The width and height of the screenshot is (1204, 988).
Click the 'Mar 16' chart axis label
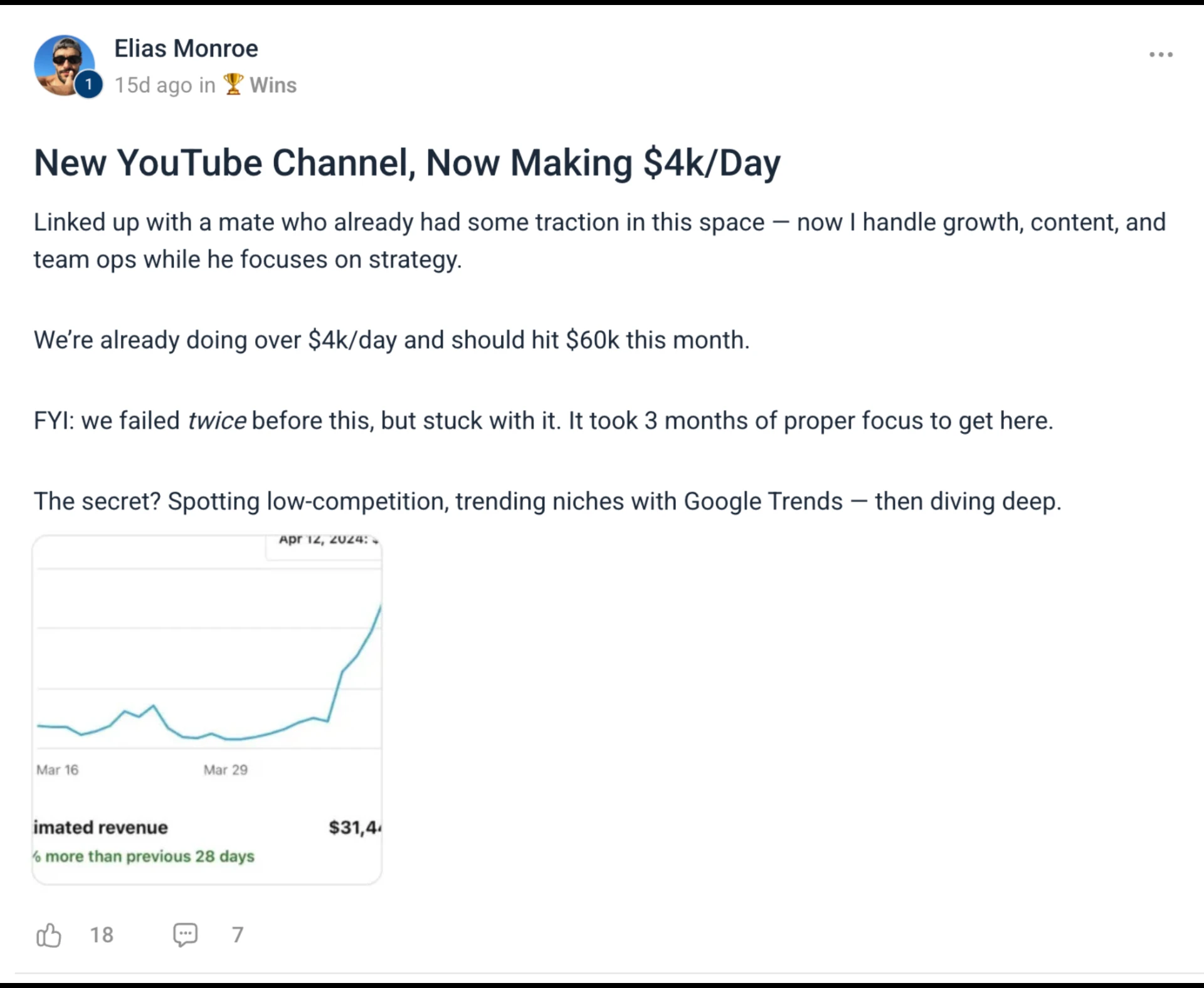point(58,770)
